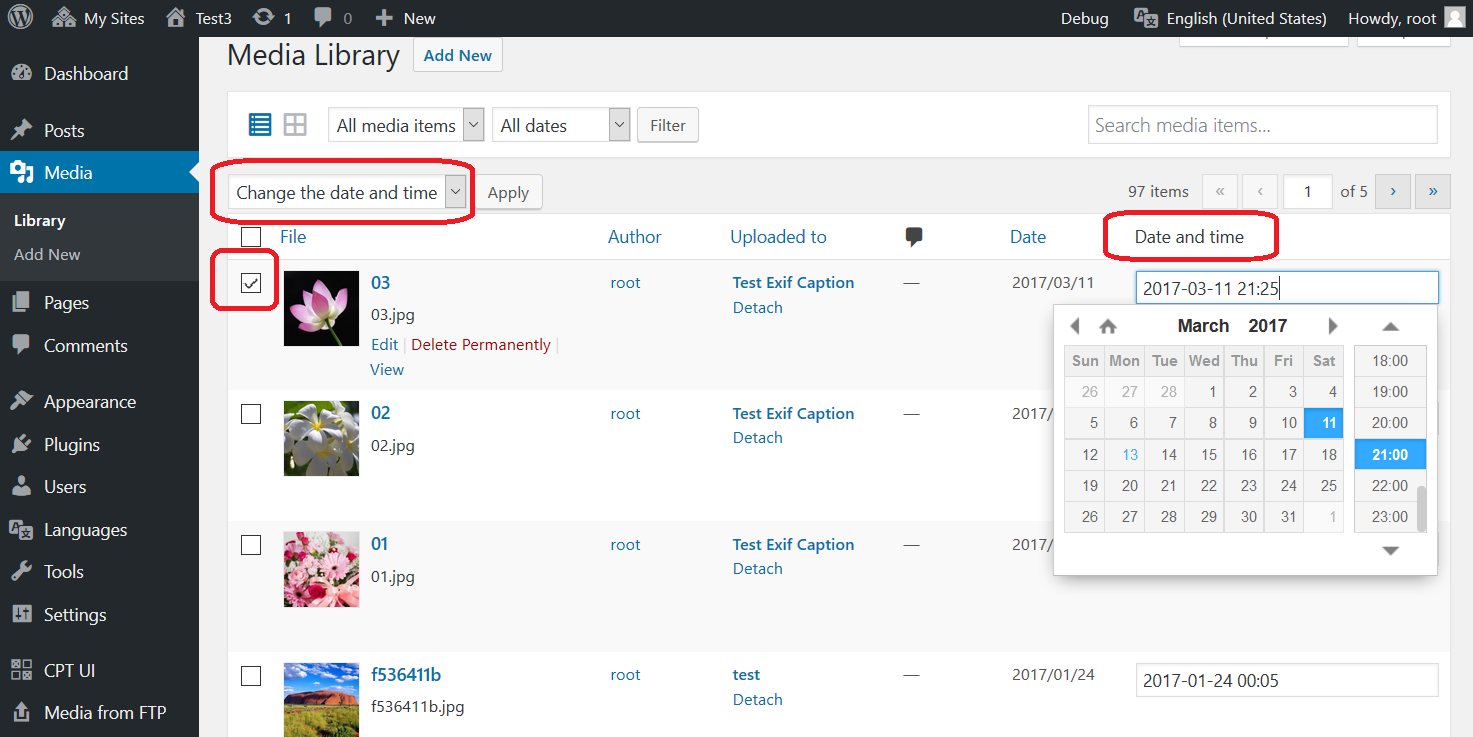The image size is (1473, 737).
Task: Click the updates icon in admin bar
Action: pyautogui.click(x=264, y=18)
